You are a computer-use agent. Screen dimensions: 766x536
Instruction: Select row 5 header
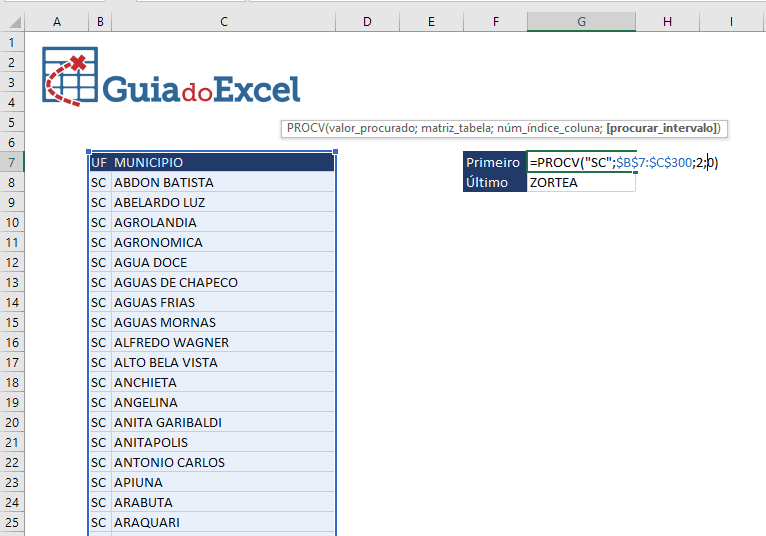(x=12, y=123)
